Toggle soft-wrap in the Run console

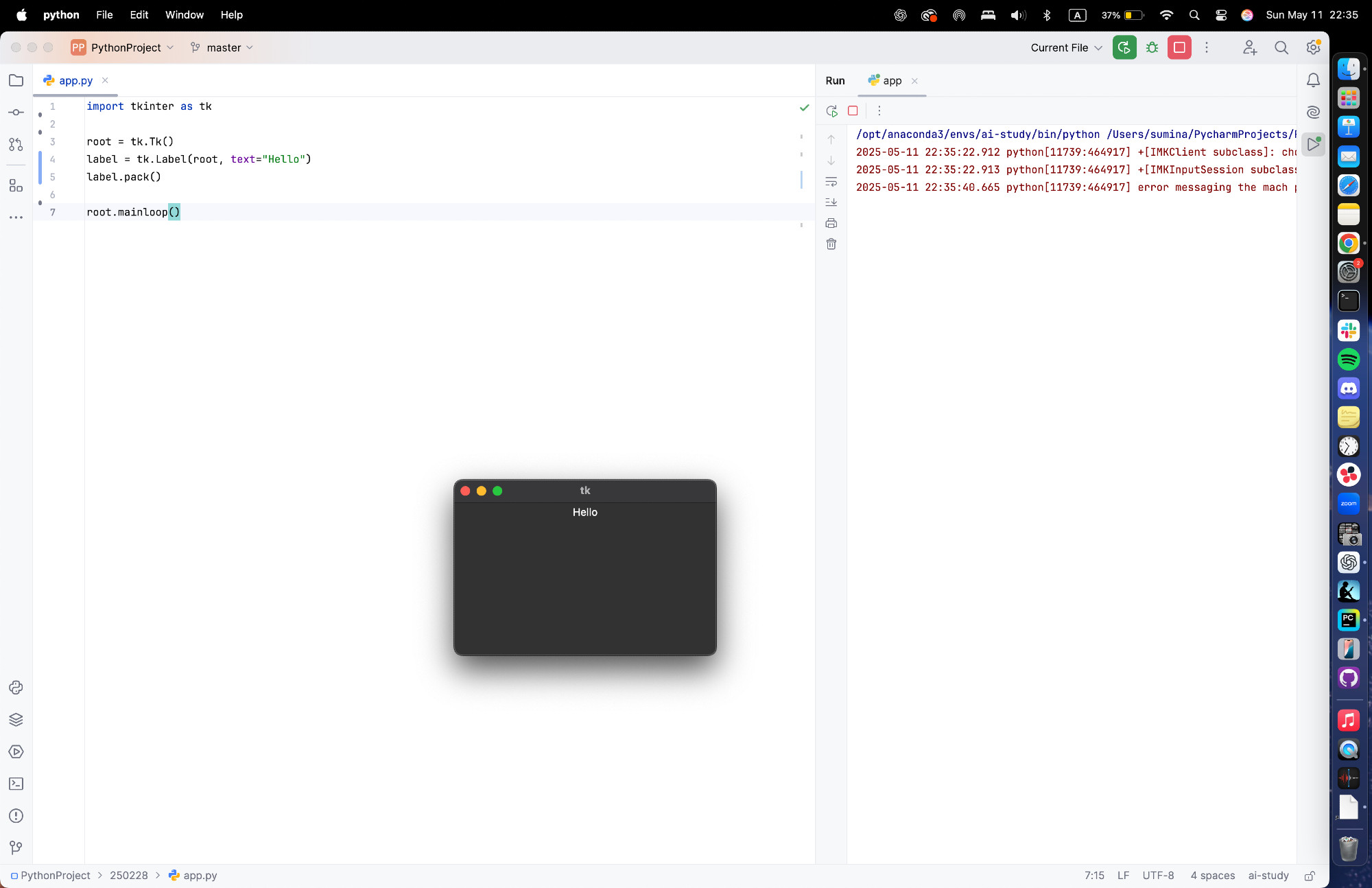coord(831,182)
